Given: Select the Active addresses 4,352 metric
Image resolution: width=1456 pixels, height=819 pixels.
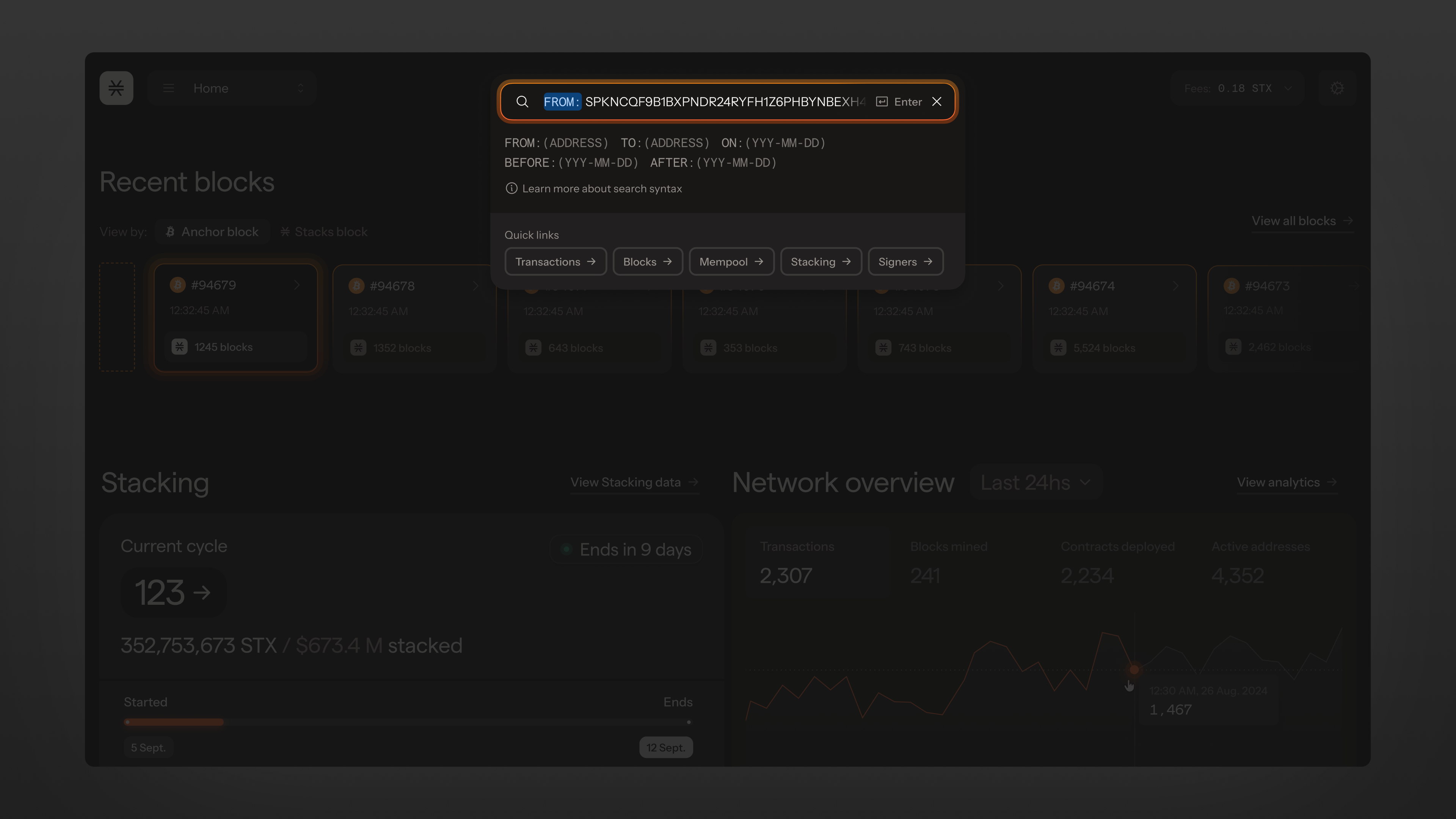Looking at the screenshot, I should (1260, 563).
